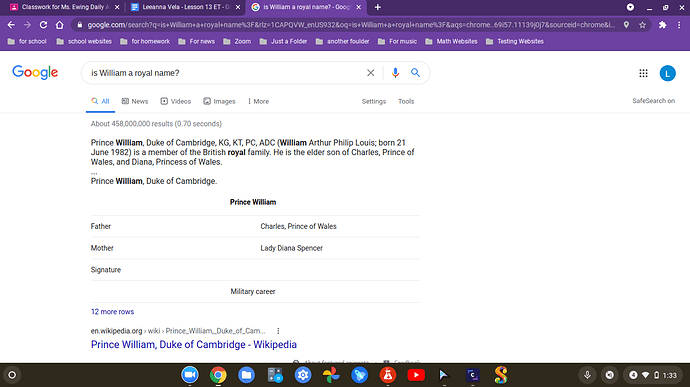Click the 'Military career' table row
This screenshot has width=690, height=387.
pyautogui.click(x=255, y=291)
